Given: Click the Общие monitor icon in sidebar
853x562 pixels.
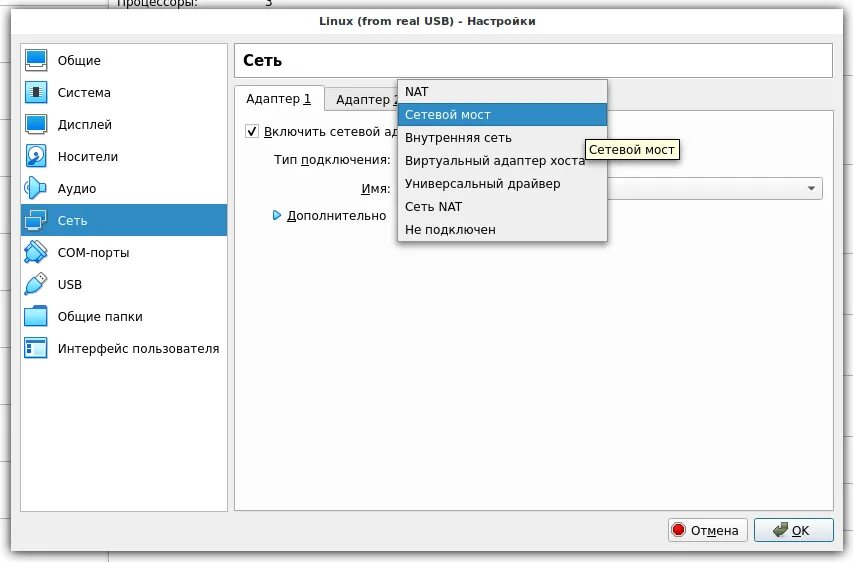Looking at the screenshot, I should tap(36, 60).
